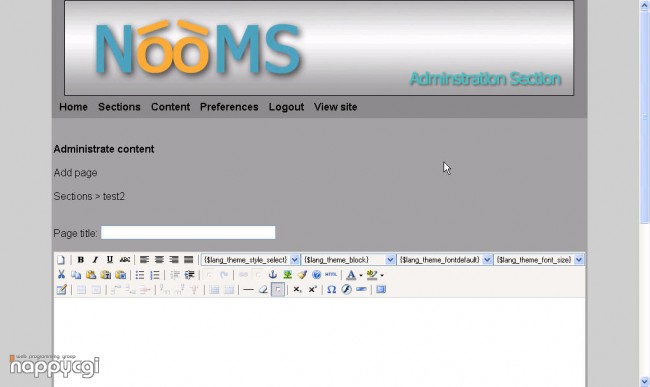Click the new document icon

pos(61,260)
